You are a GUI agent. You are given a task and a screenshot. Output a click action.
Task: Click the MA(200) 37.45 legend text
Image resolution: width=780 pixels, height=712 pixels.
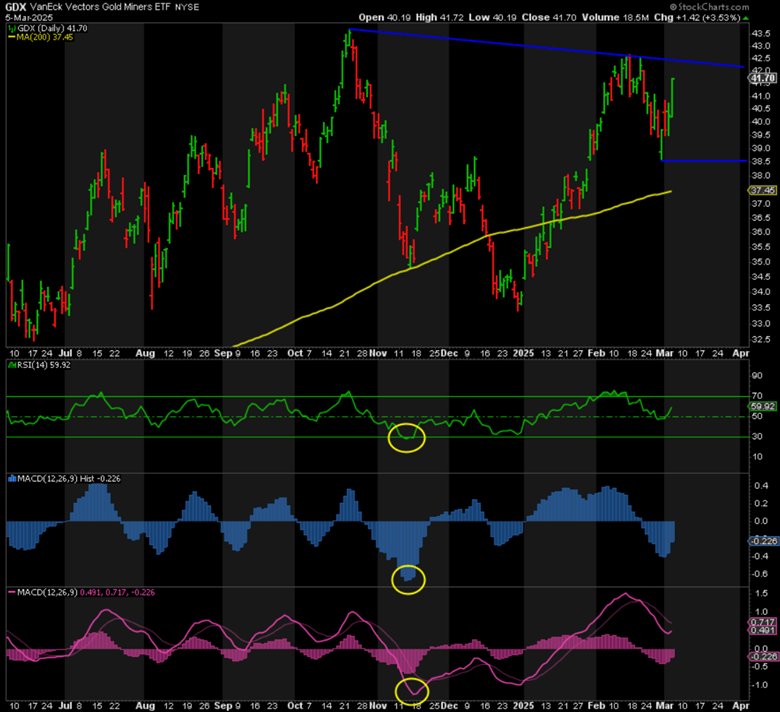click(45, 37)
